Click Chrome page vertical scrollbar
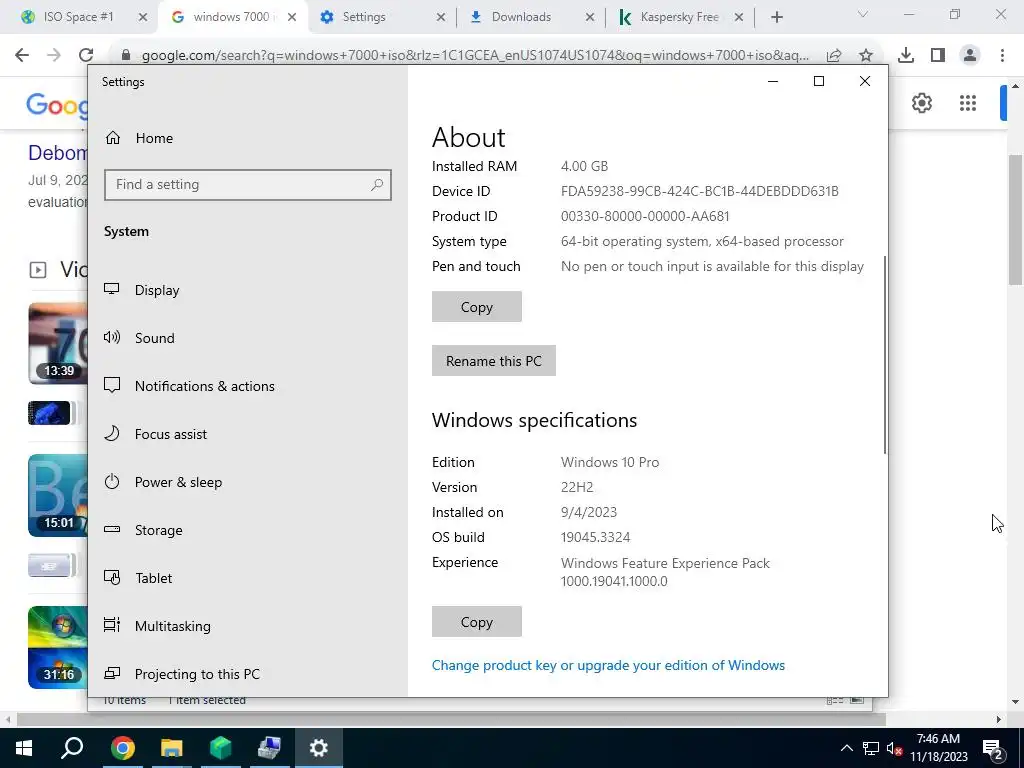 [1016, 219]
